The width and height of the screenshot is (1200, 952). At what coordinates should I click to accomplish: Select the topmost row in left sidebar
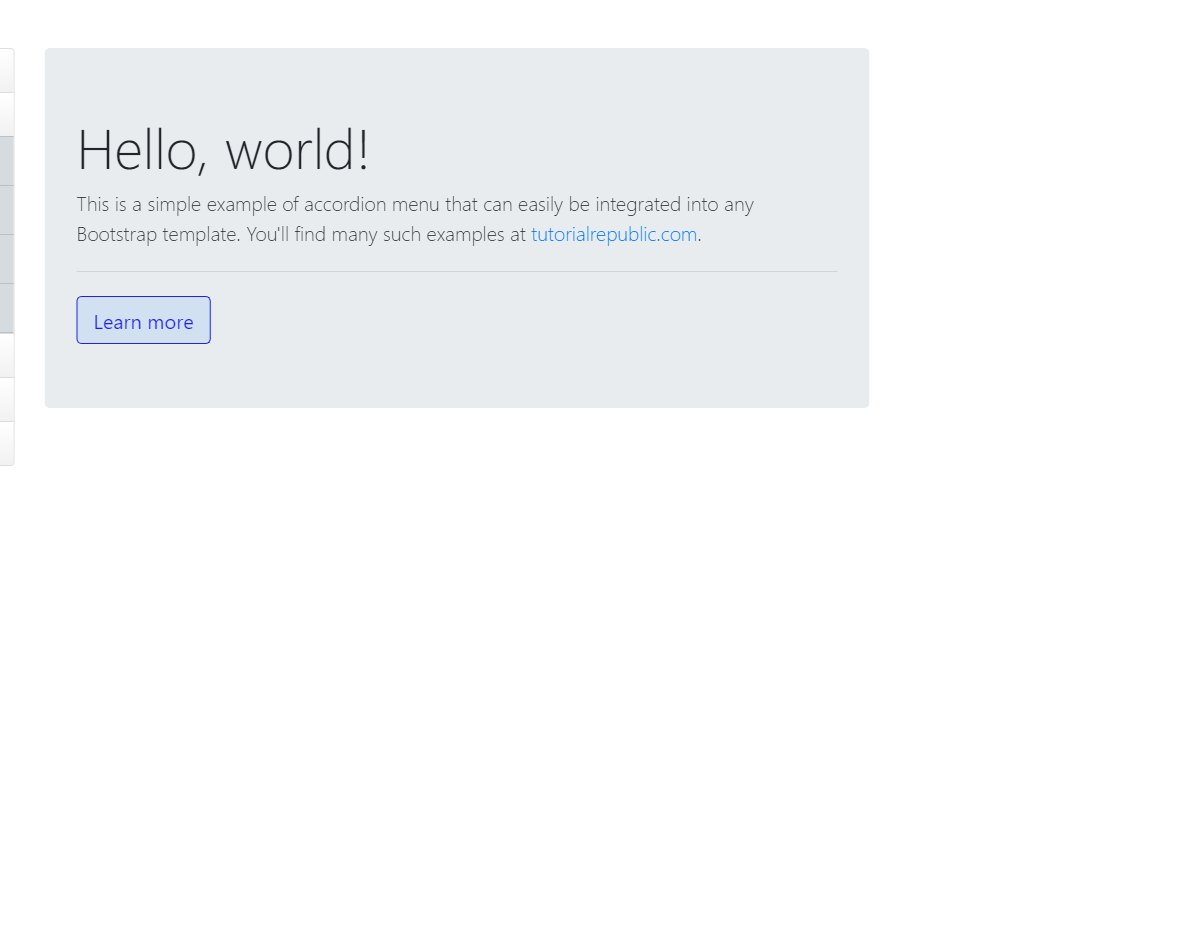point(6,70)
